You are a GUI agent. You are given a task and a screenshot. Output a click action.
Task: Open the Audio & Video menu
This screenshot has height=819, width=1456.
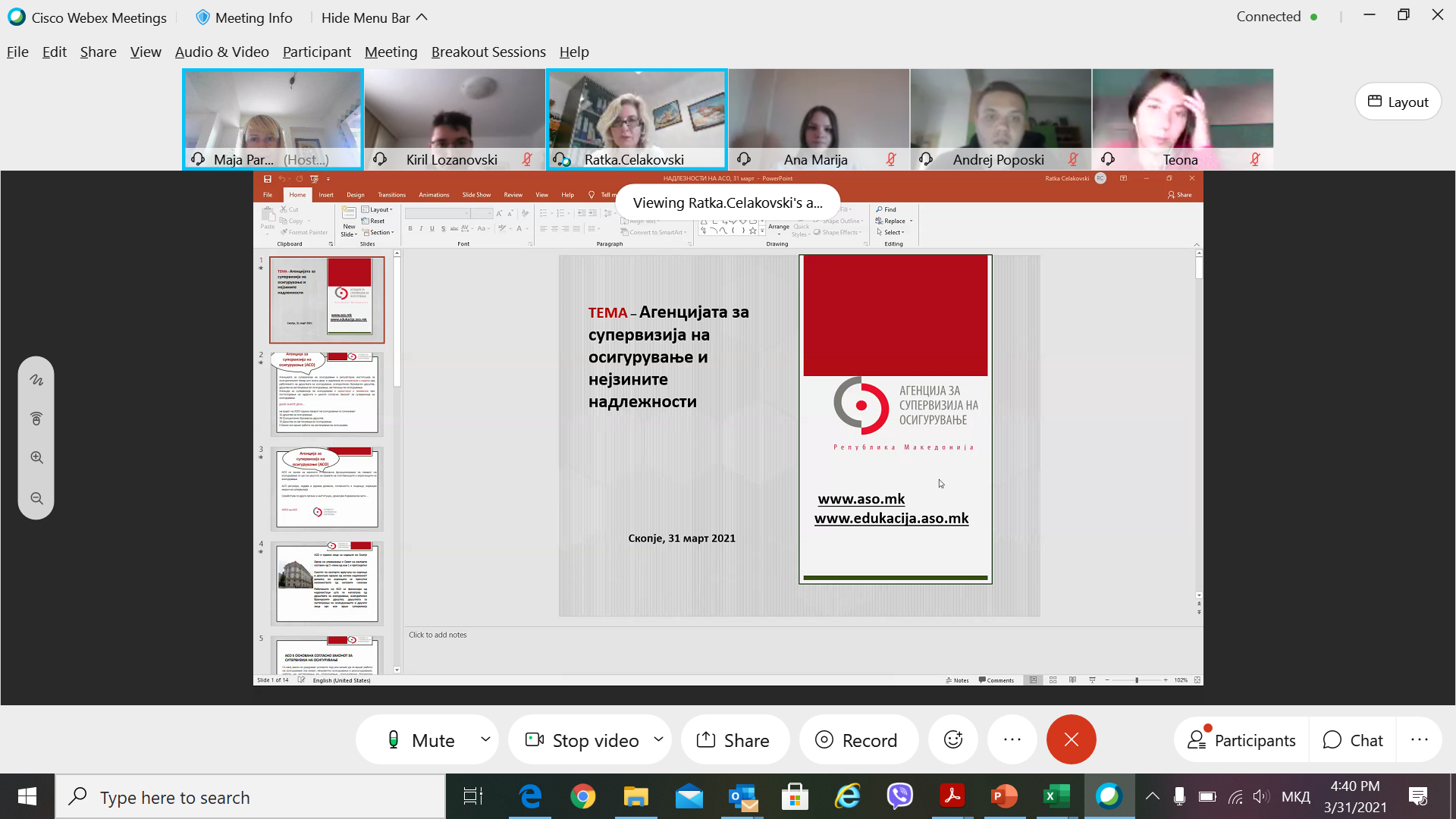tap(221, 52)
